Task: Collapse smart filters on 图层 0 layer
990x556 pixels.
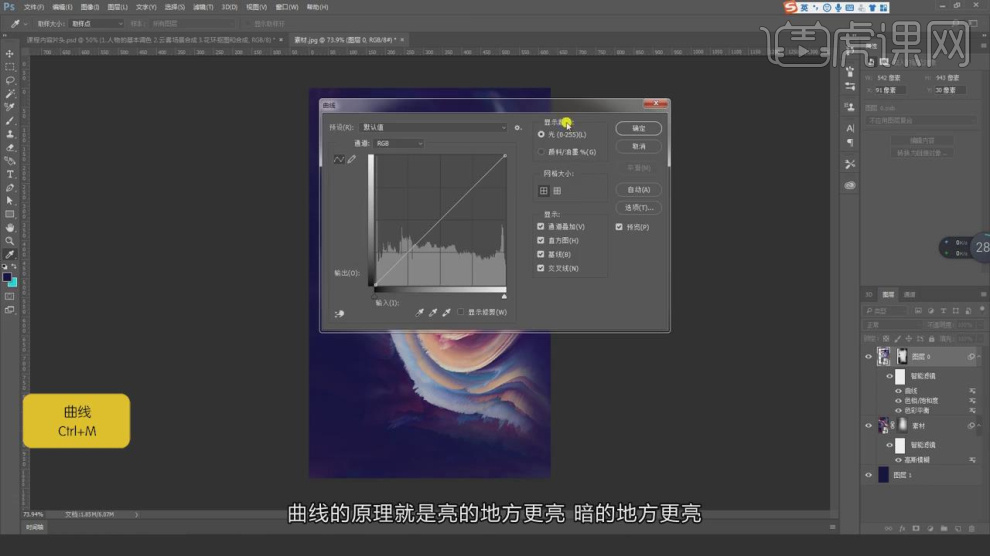Action: click(979, 357)
